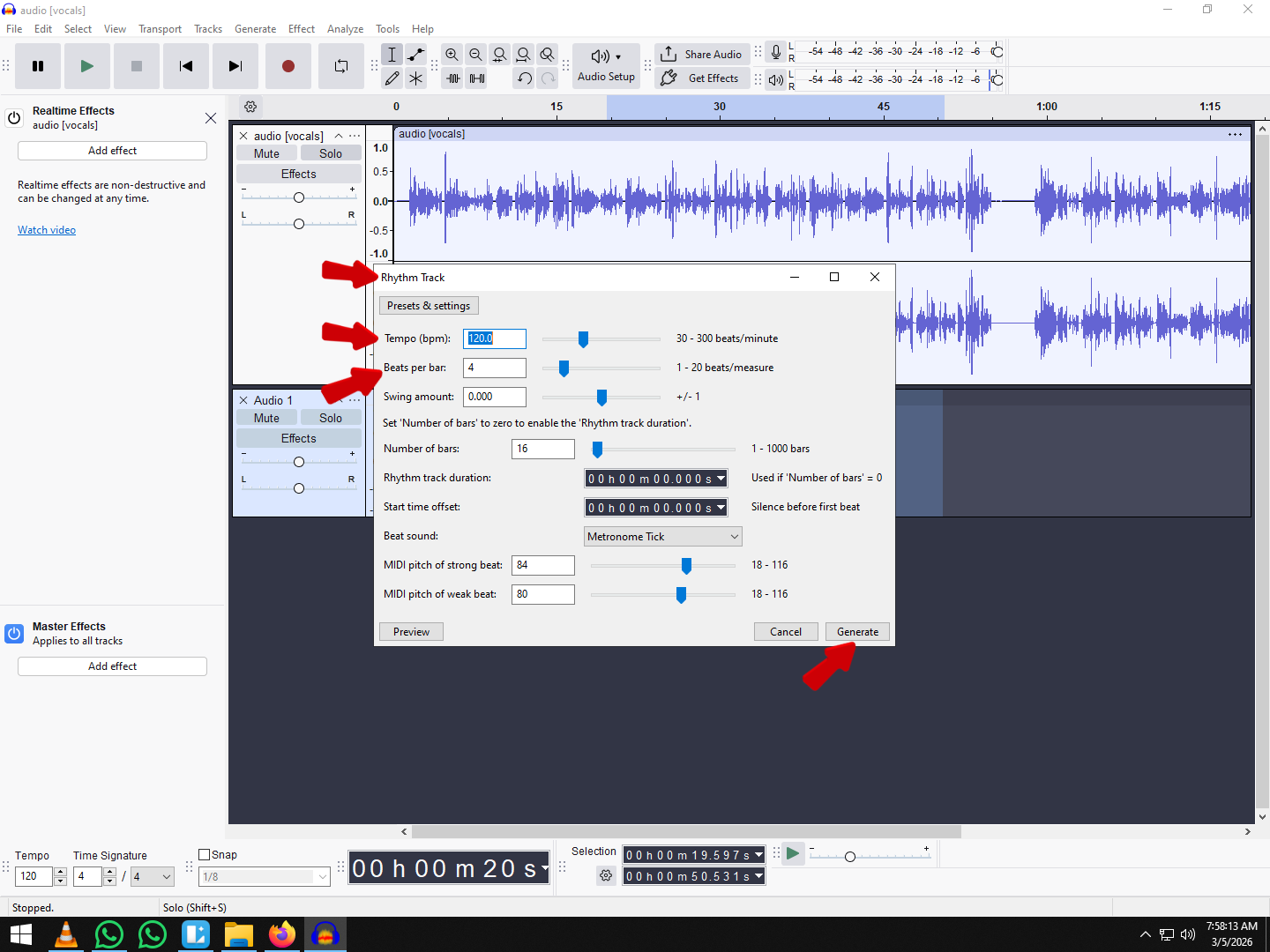Image resolution: width=1270 pixels, height=952 pixels.
Task: Click the Share Audio icon
Action: (x=669, y=54)
